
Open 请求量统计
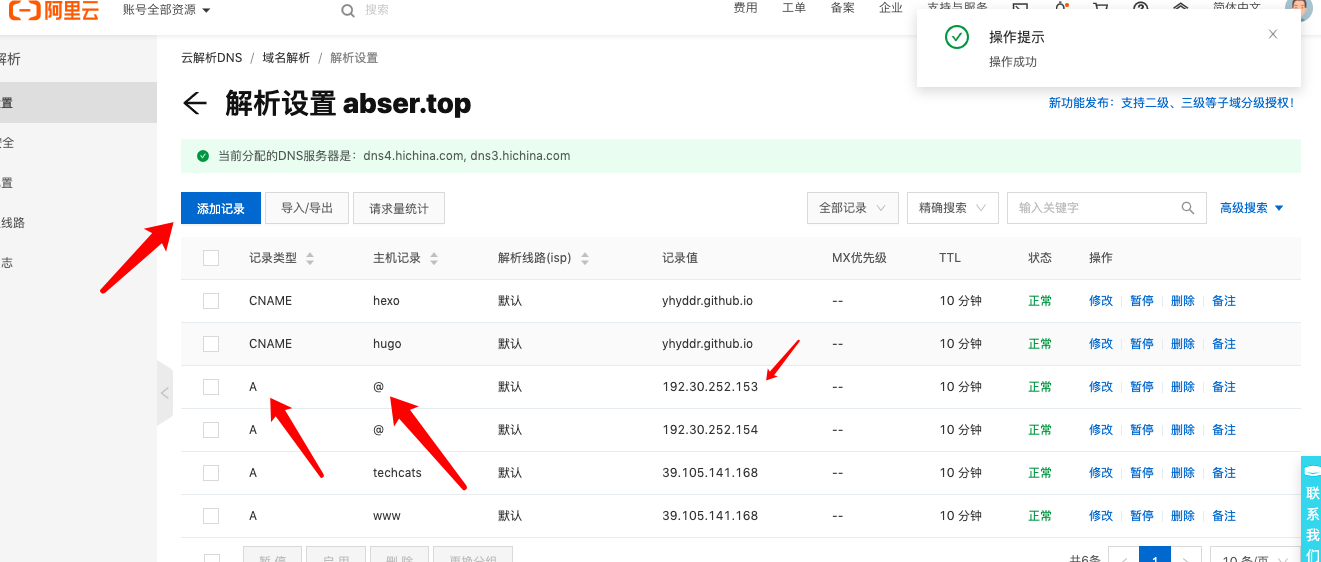pos(399,208)
